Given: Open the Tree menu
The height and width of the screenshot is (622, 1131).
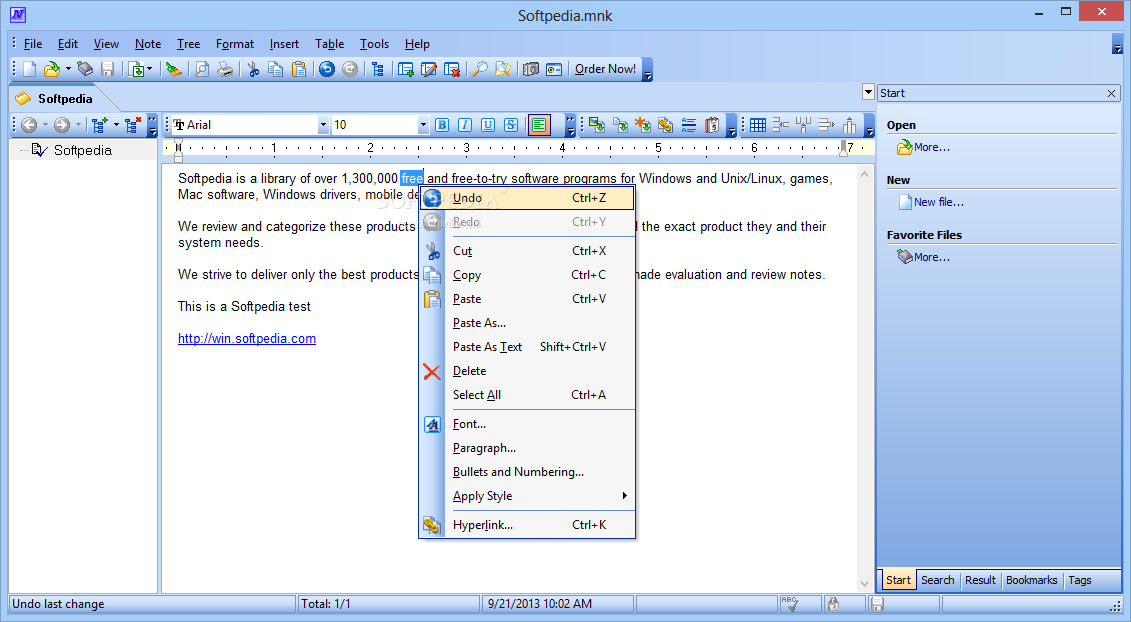Looking at the screenshot, I should (x=189, y=44).
